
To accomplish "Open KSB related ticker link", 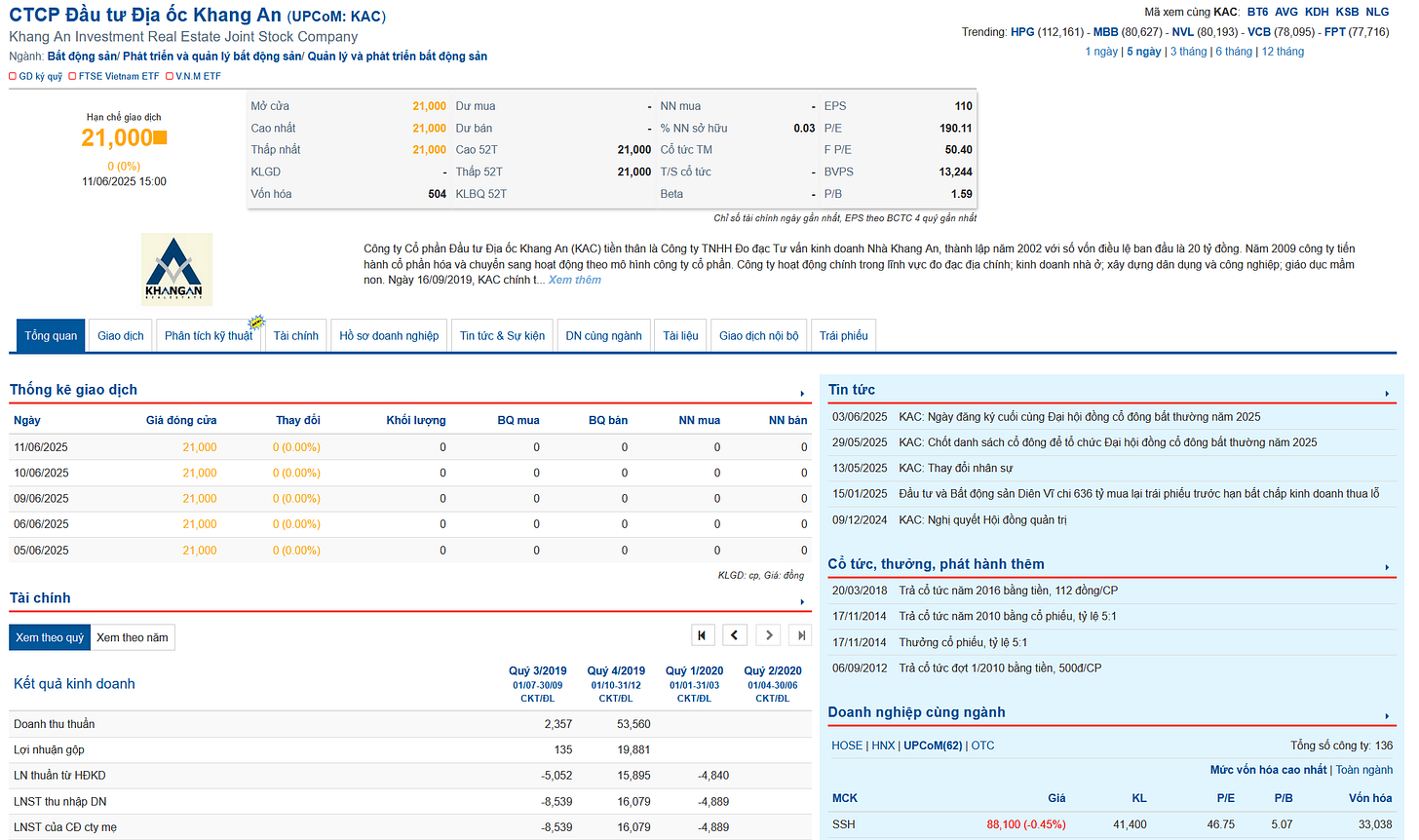I will click(x=1348, y=12).
